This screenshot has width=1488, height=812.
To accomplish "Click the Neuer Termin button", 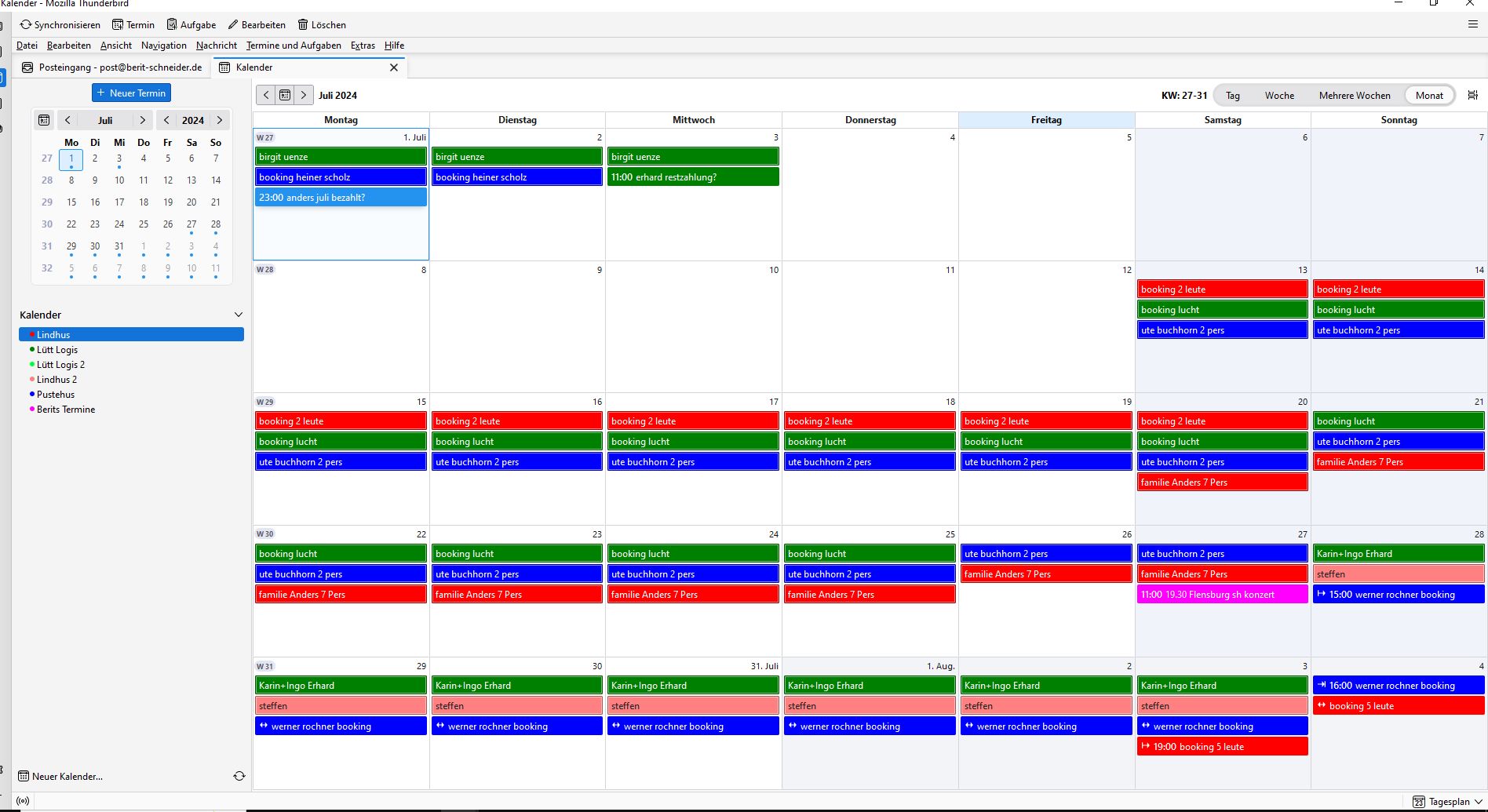I will 131,93.
